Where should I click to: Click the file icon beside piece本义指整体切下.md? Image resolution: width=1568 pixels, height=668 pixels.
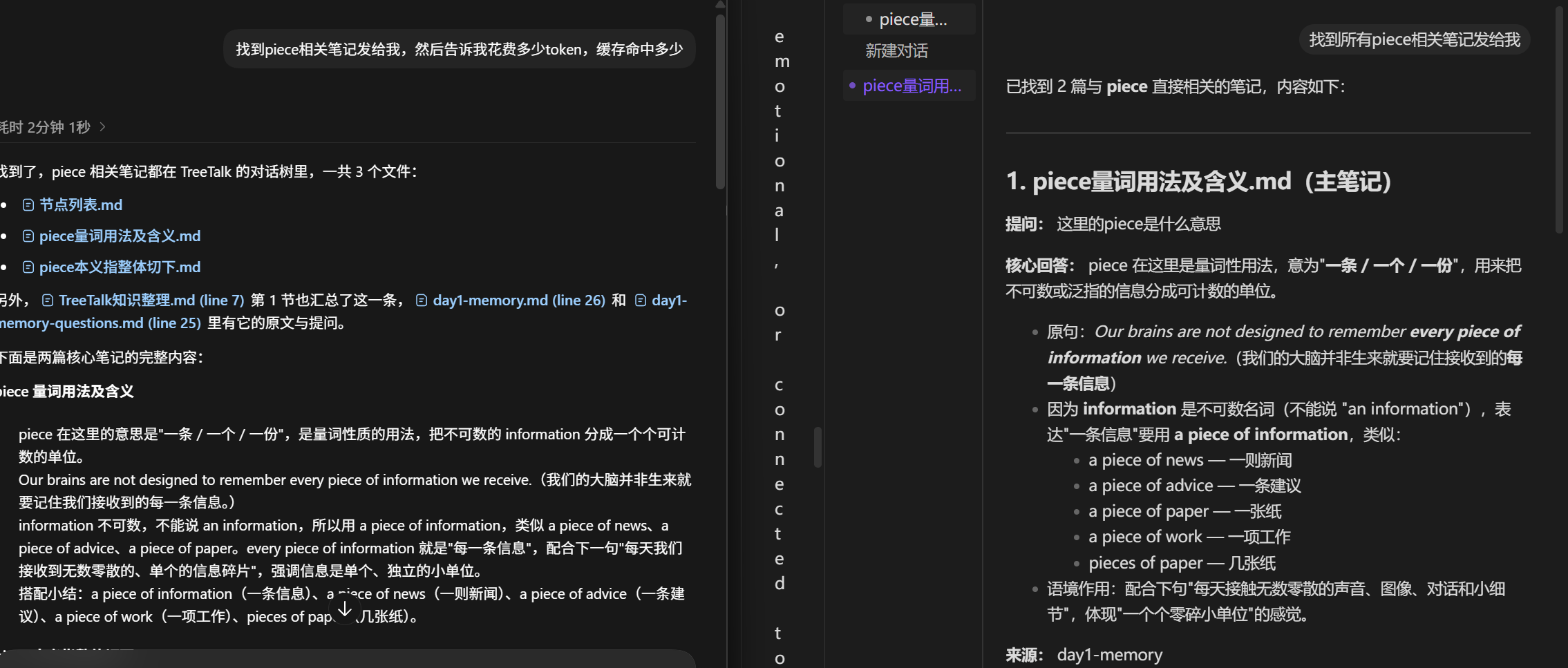point(28,267)
